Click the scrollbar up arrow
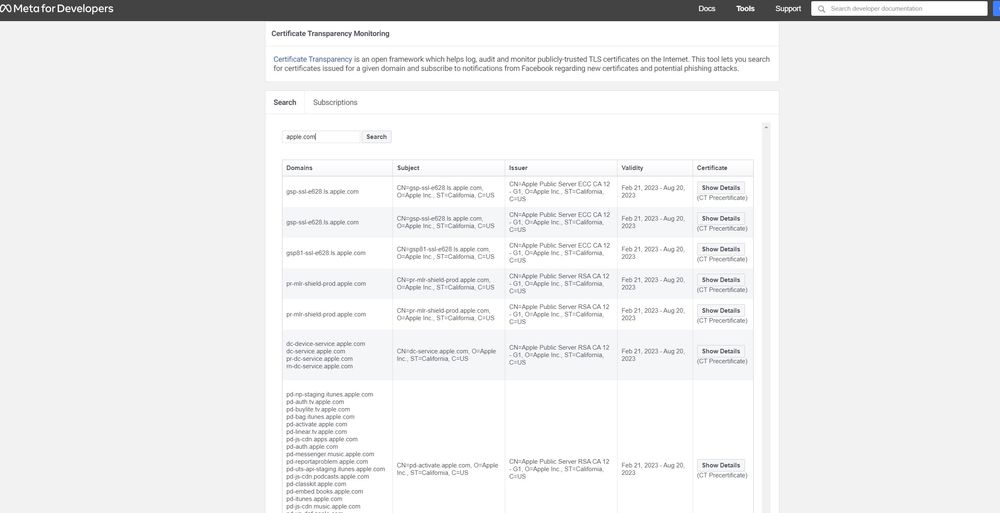This screenshot has height=513, width=1000. click(767, 128)
